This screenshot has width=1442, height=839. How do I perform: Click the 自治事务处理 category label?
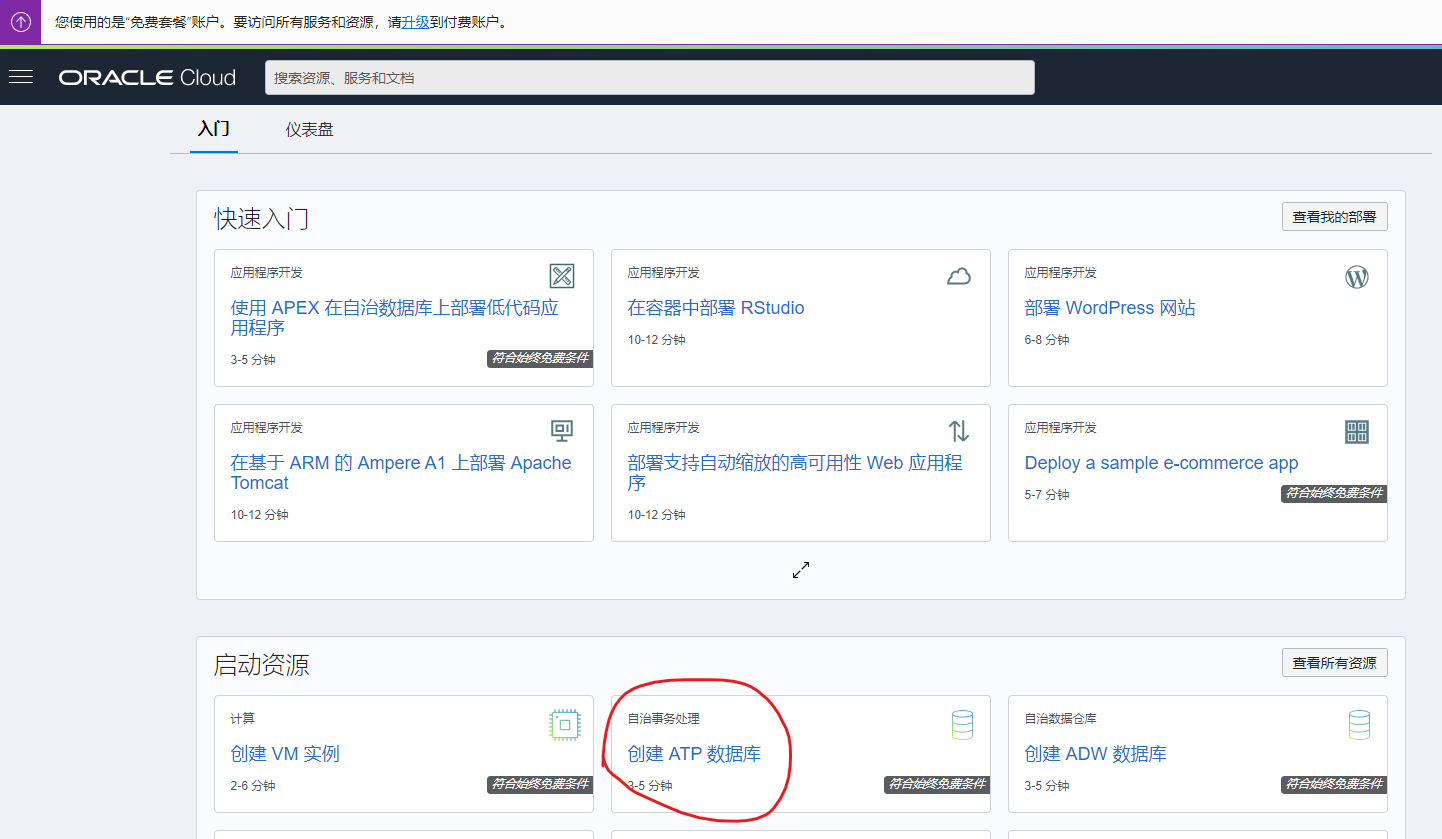pos(663,719)
